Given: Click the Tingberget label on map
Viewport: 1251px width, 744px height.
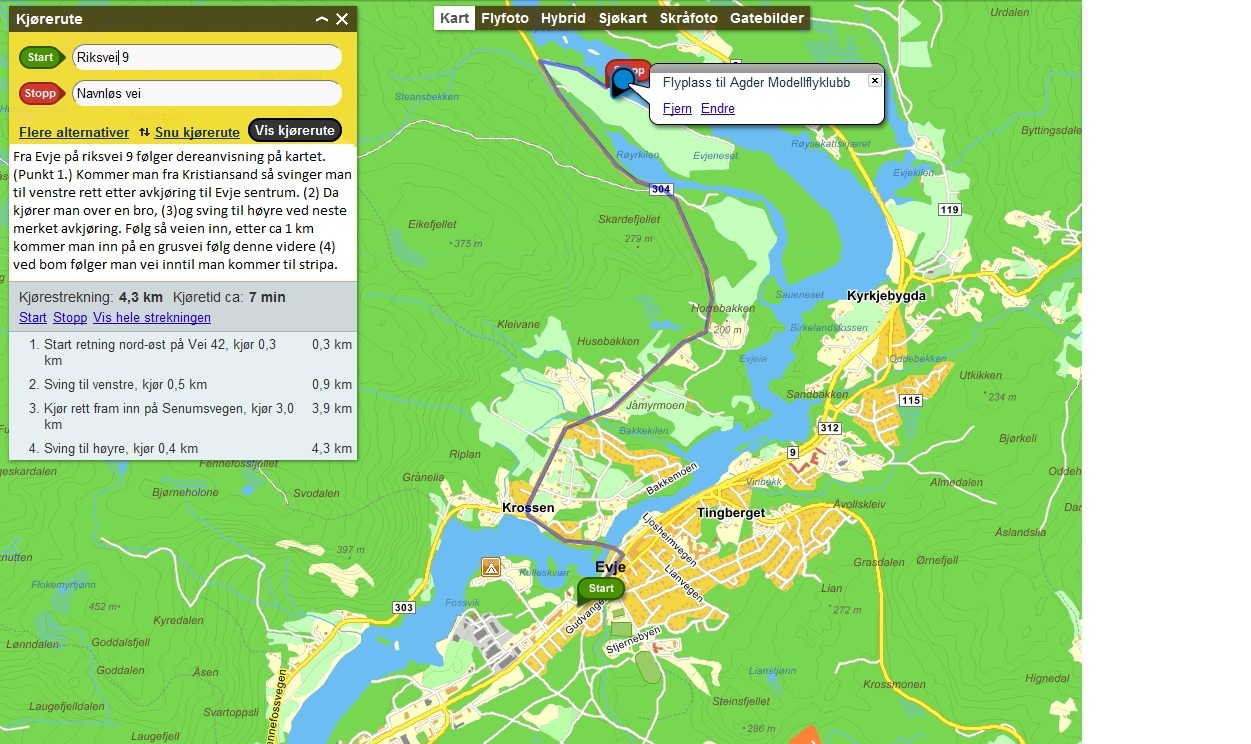Looking at the screenshot, I should 730,513.
